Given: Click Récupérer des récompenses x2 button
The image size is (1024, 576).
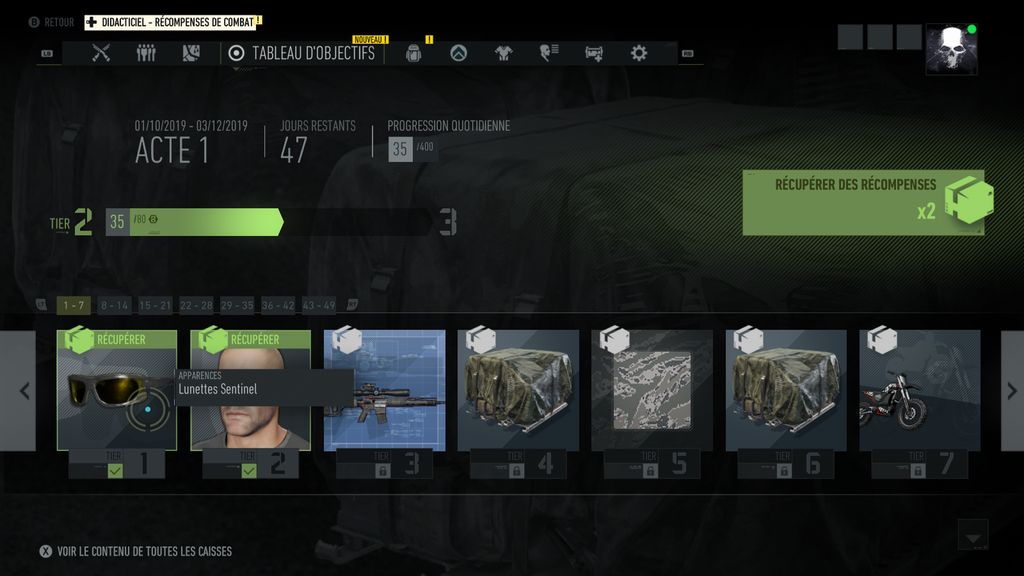Looking at the screenshot, I should point(863,202).
